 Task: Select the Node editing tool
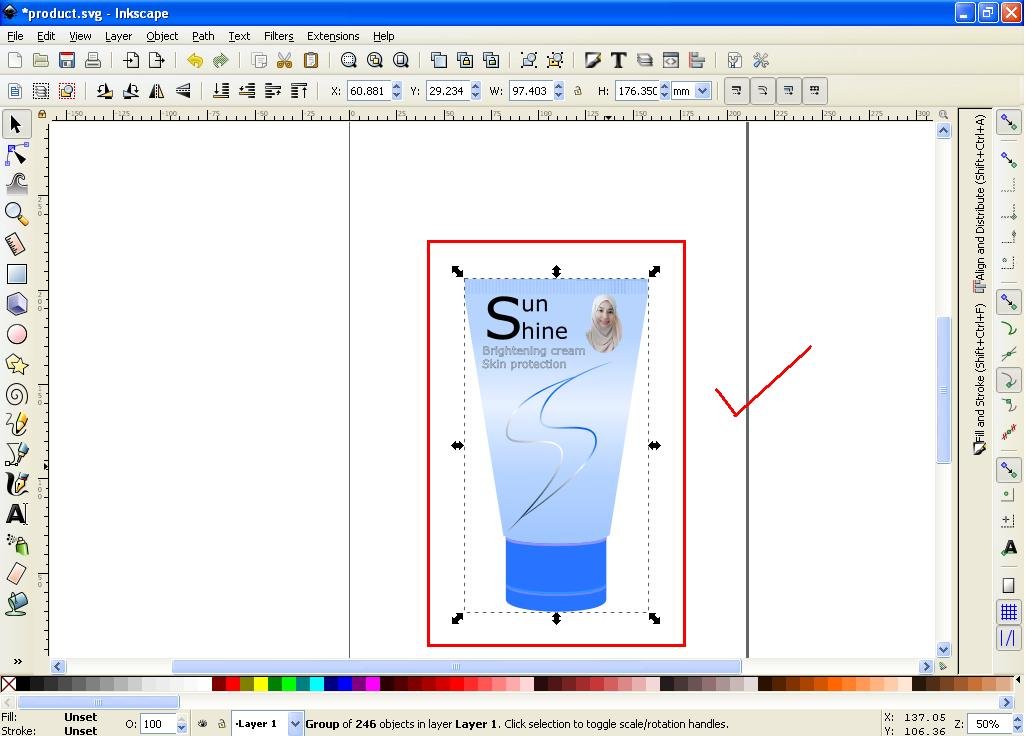(x=16, y=153)
